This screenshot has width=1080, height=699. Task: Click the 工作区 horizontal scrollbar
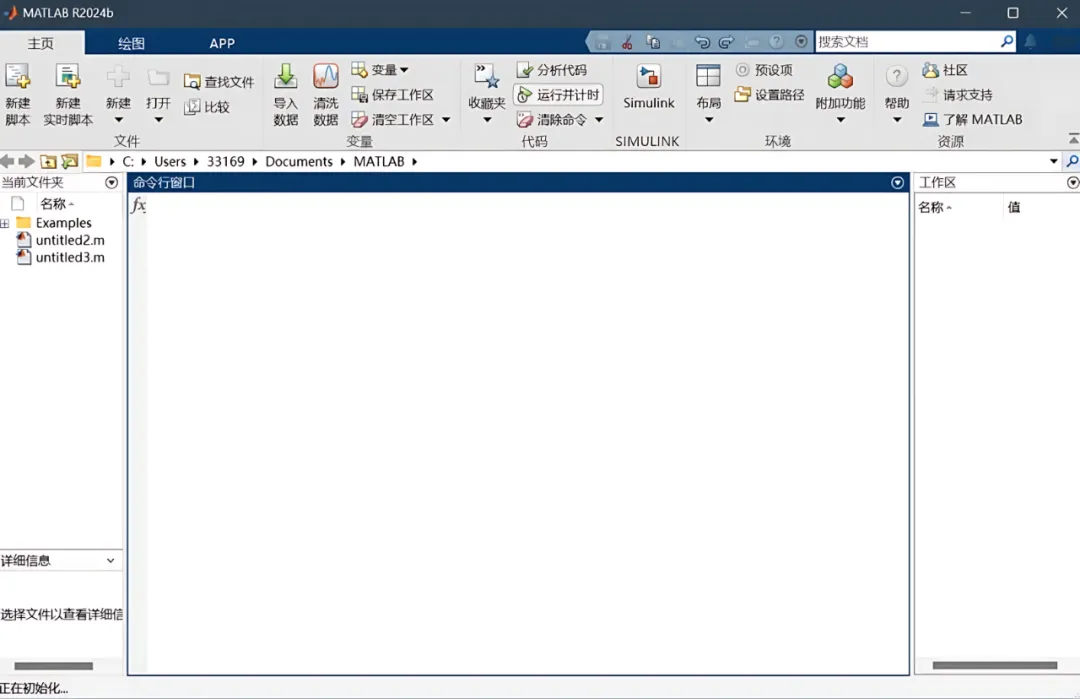pyautogui.click(x=995, y=665)
